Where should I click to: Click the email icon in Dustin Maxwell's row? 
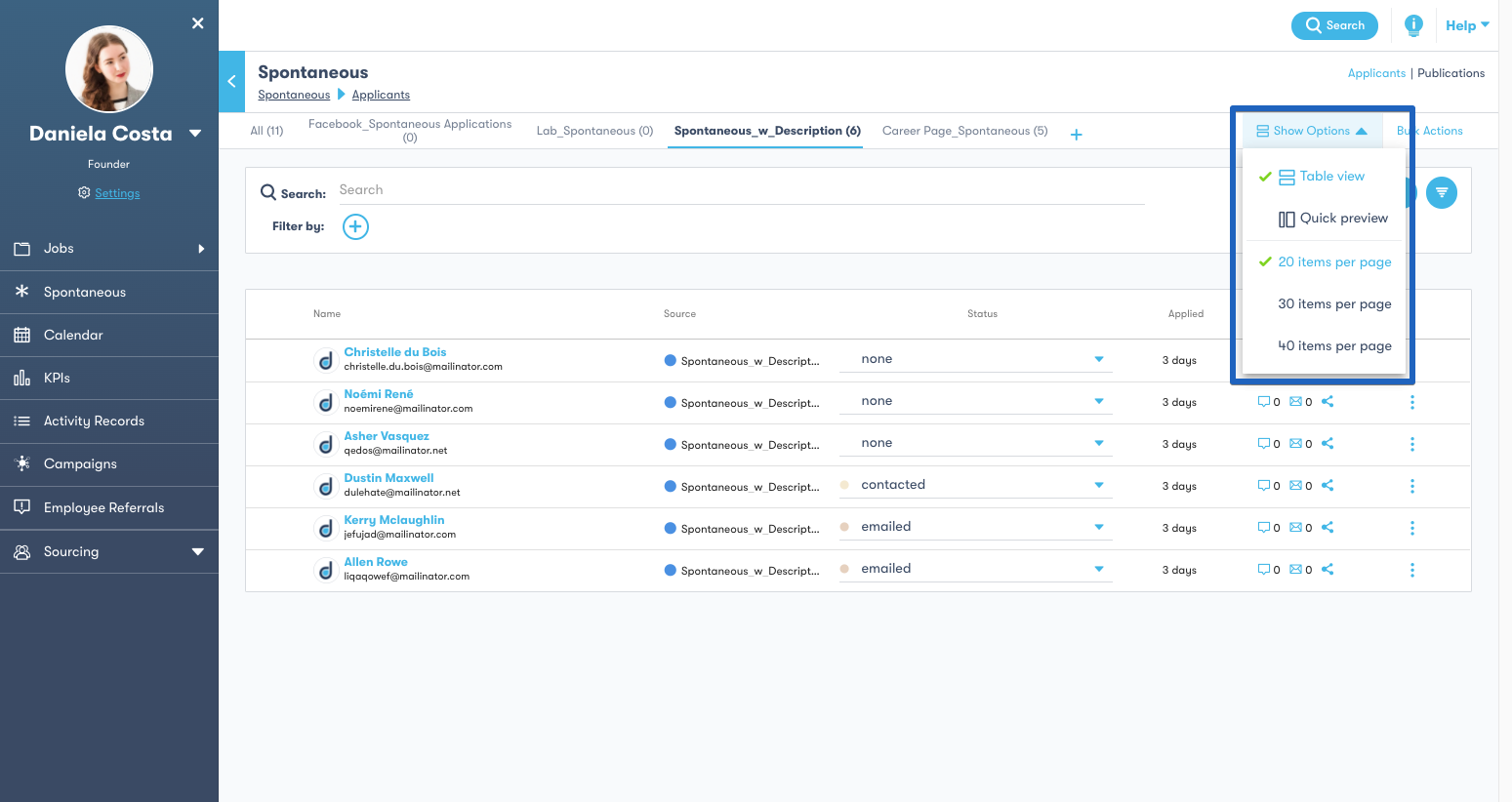[1295, 486]
